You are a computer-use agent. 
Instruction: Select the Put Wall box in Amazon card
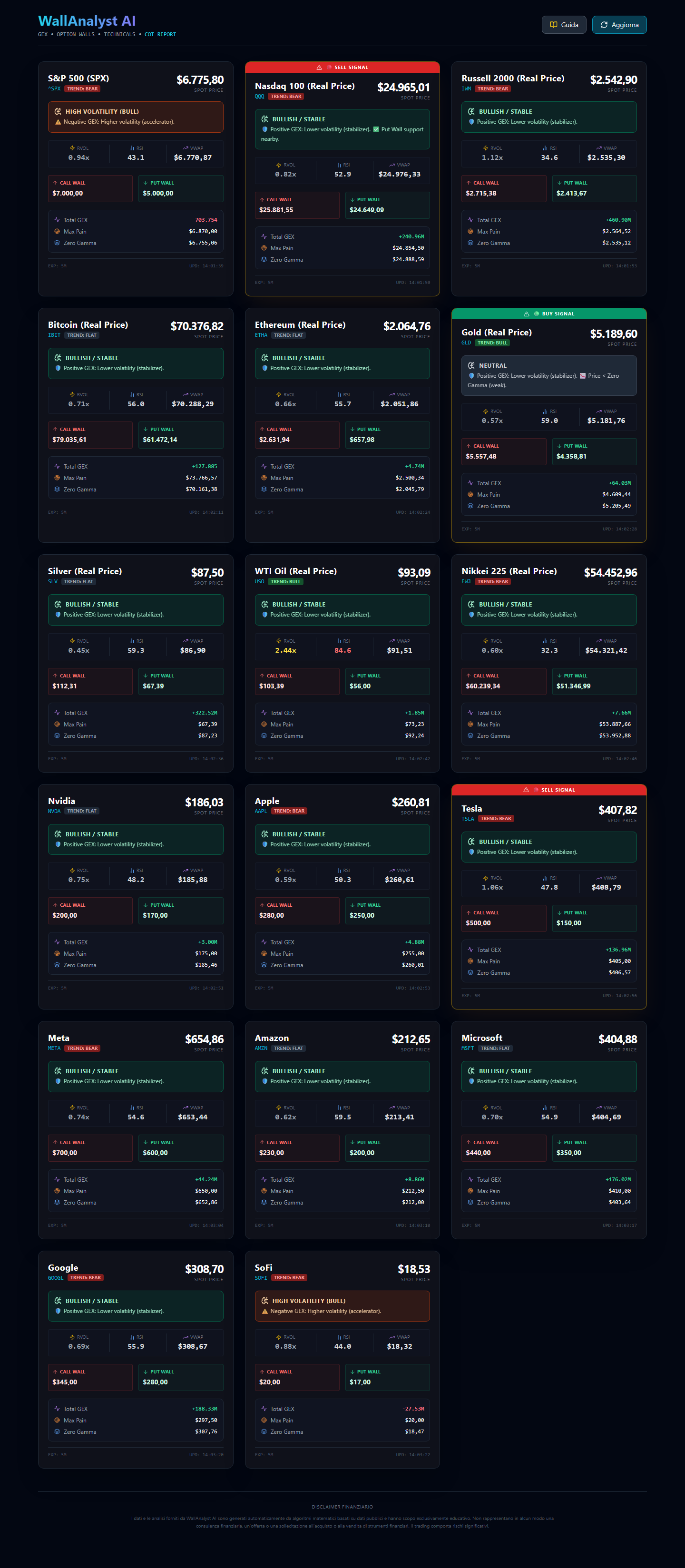tap(387, 1148)
